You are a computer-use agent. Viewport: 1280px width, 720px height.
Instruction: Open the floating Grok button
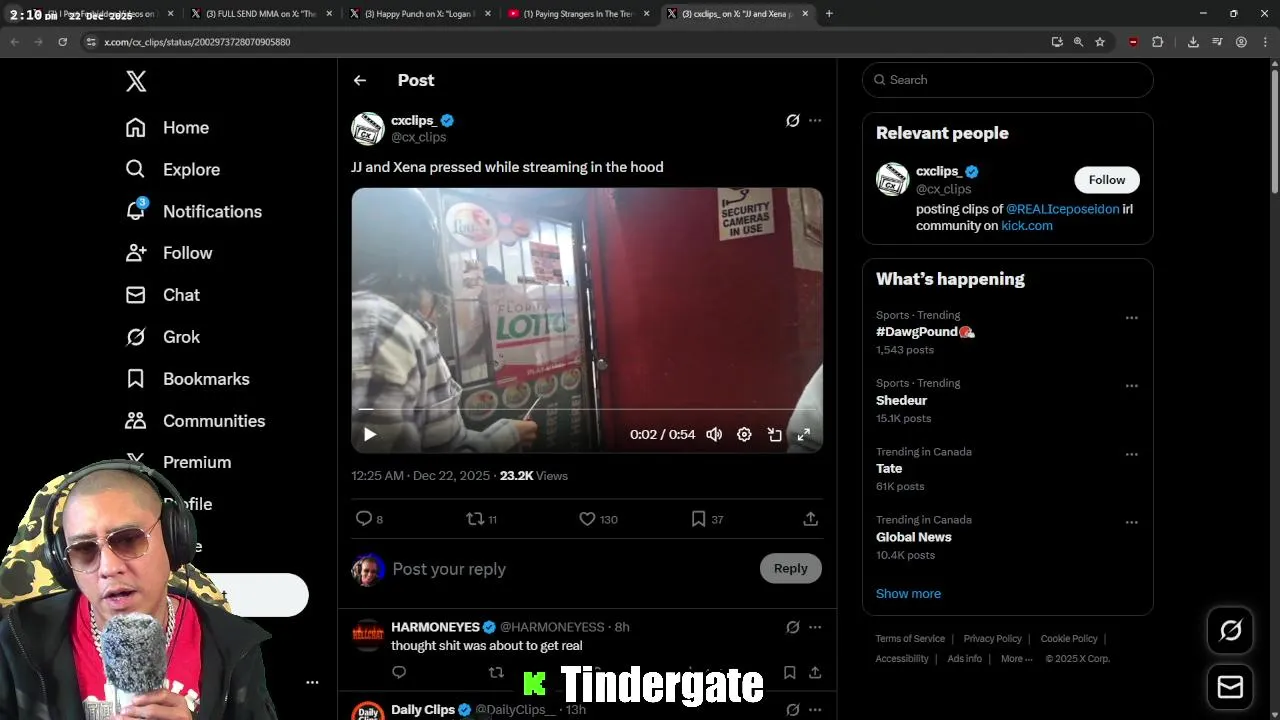click(x=1230, y=630)
